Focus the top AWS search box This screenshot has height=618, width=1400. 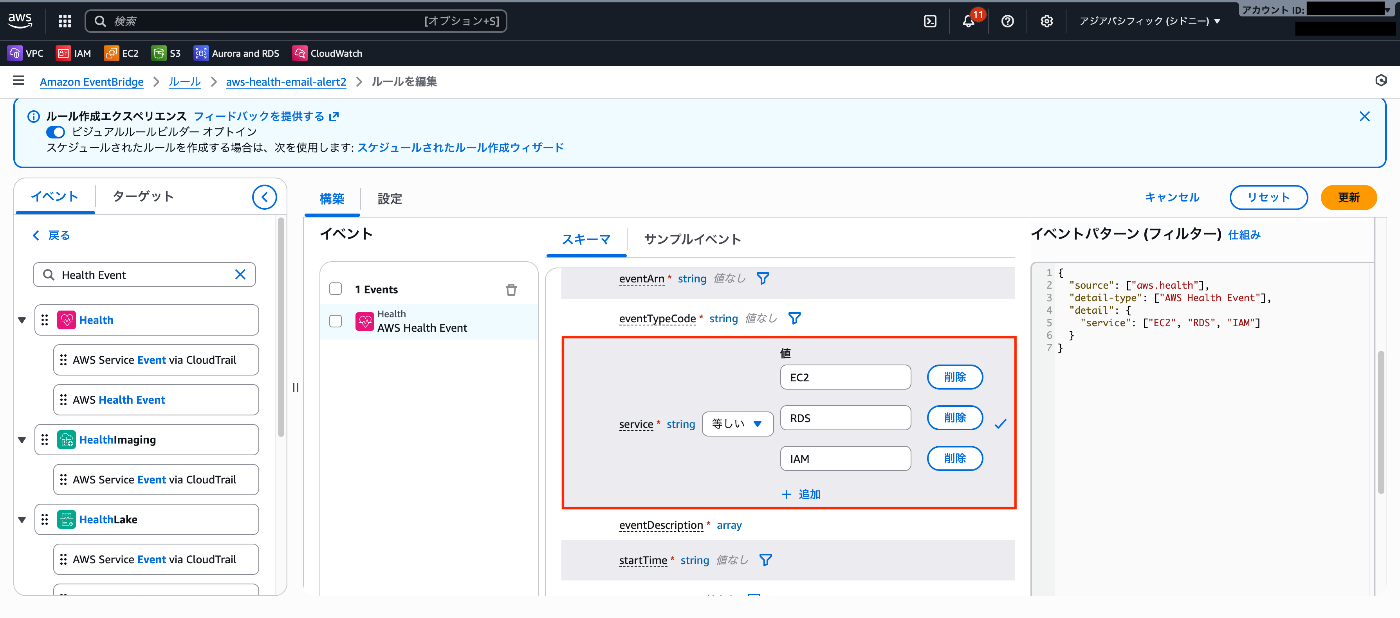point(296,21)
